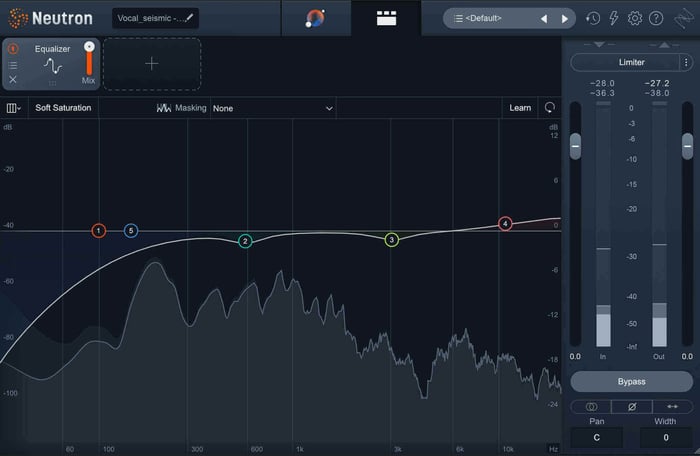Toggle the invert phase icon
700x456 pixels.
(632, 407)
